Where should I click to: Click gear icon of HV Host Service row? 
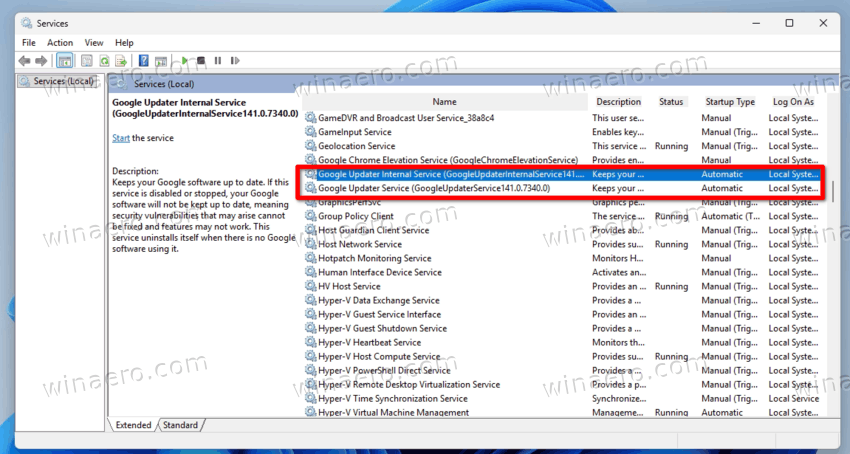click(310, 286)
